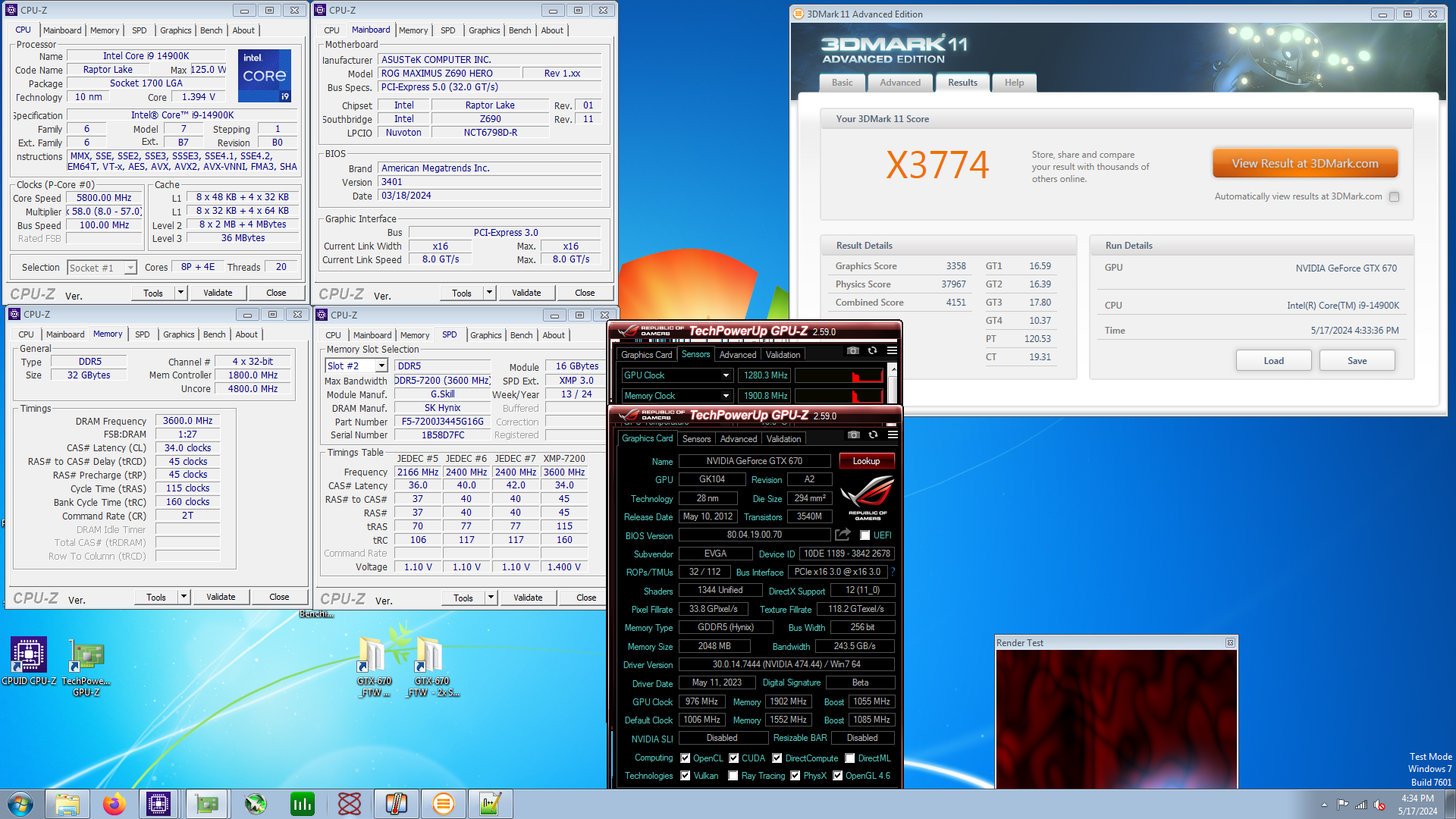
Task: Click the volume icon in system tray
Action: [x=1379, y=805]
